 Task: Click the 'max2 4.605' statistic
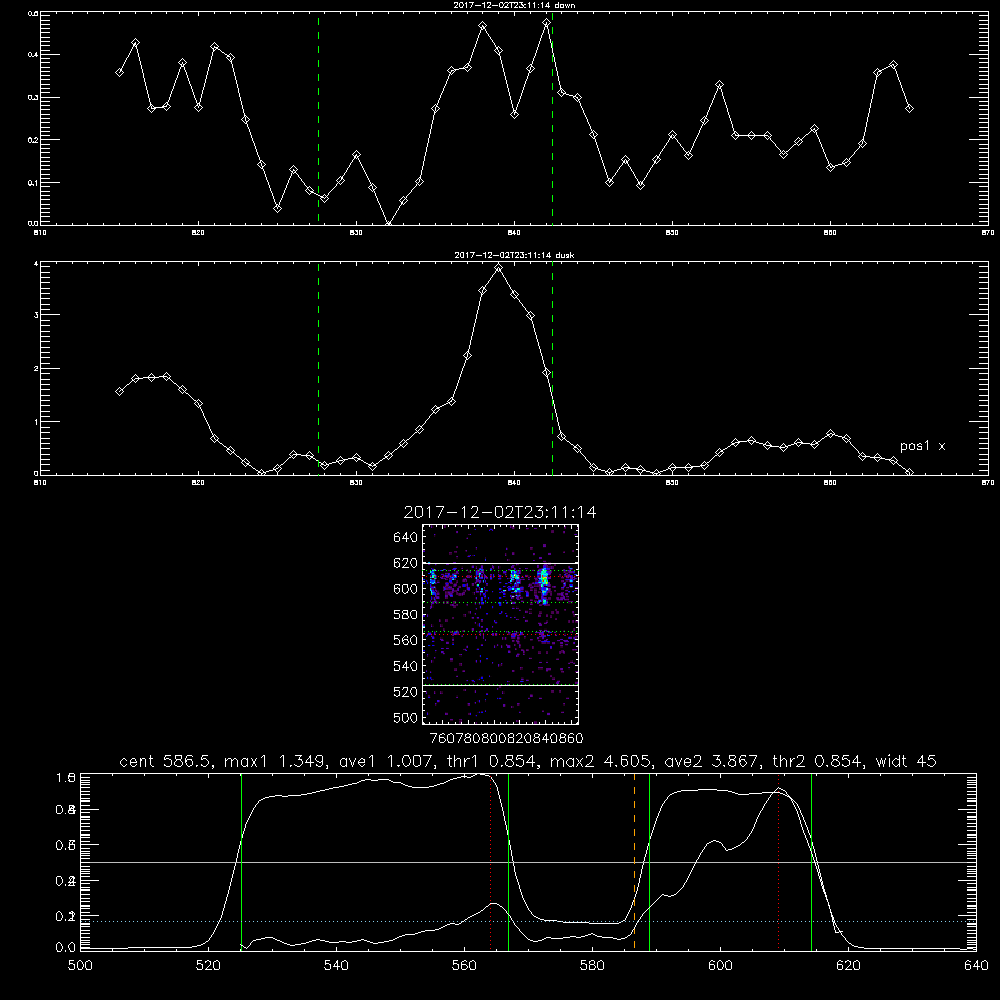point(601,761)
